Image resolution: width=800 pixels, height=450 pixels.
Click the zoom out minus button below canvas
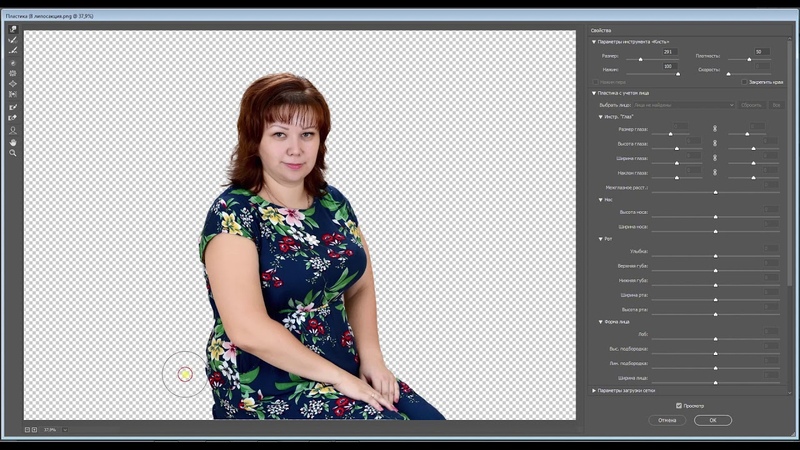click(28, 430)
